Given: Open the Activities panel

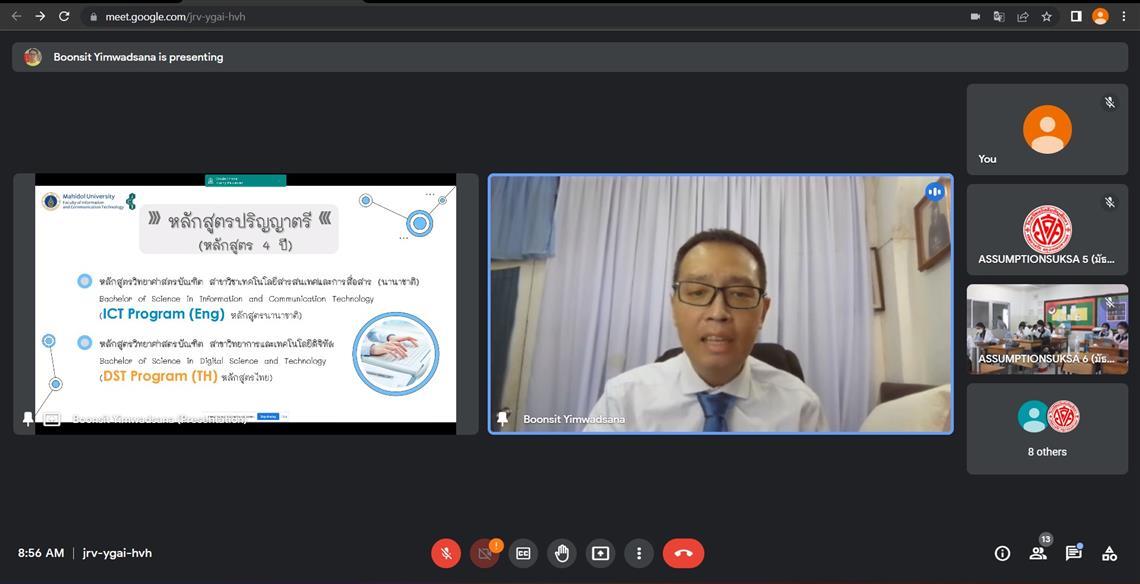Looking at the screenshot, I should point(1109,553).
